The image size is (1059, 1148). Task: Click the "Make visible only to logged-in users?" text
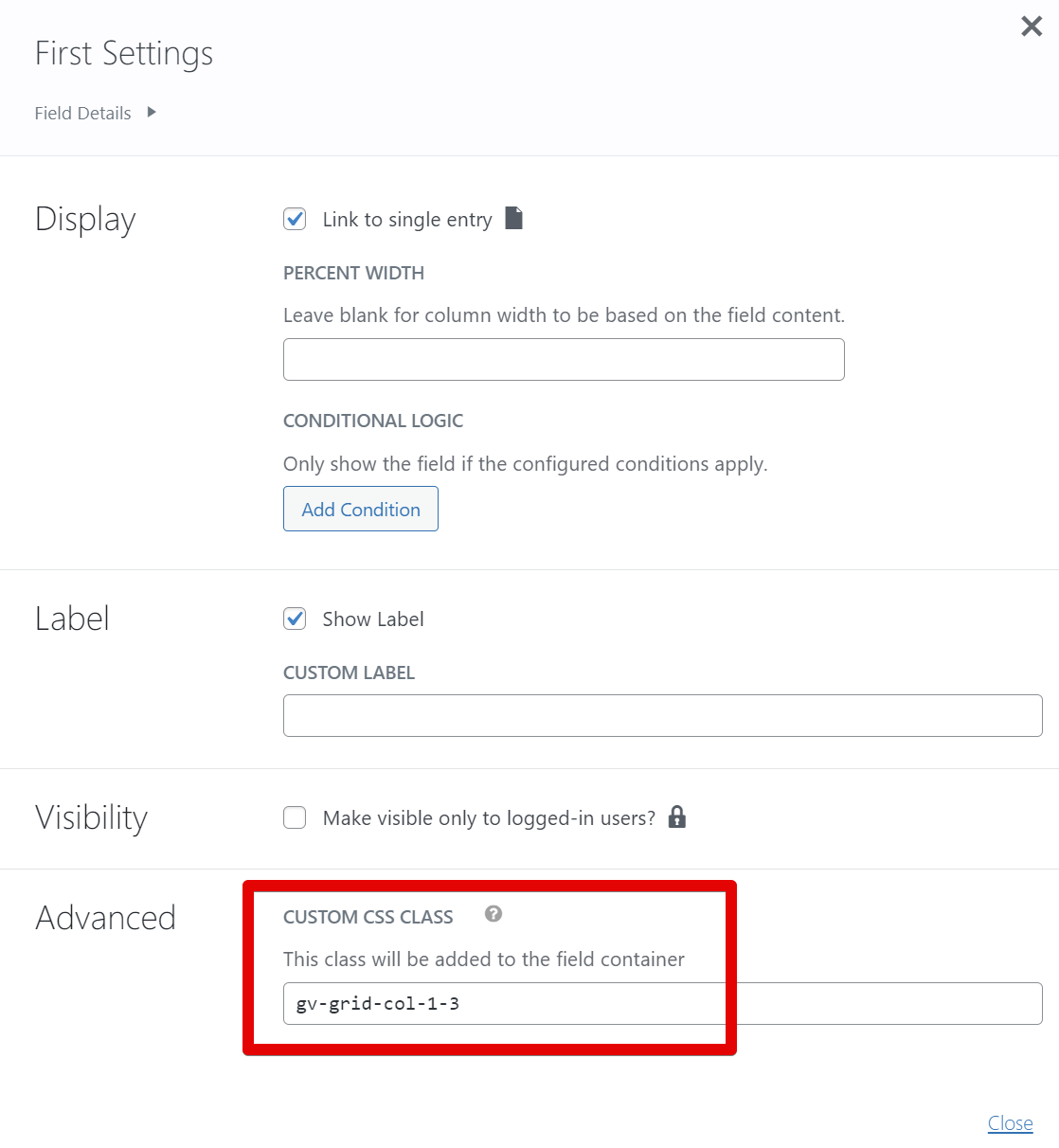click(489, 818)
